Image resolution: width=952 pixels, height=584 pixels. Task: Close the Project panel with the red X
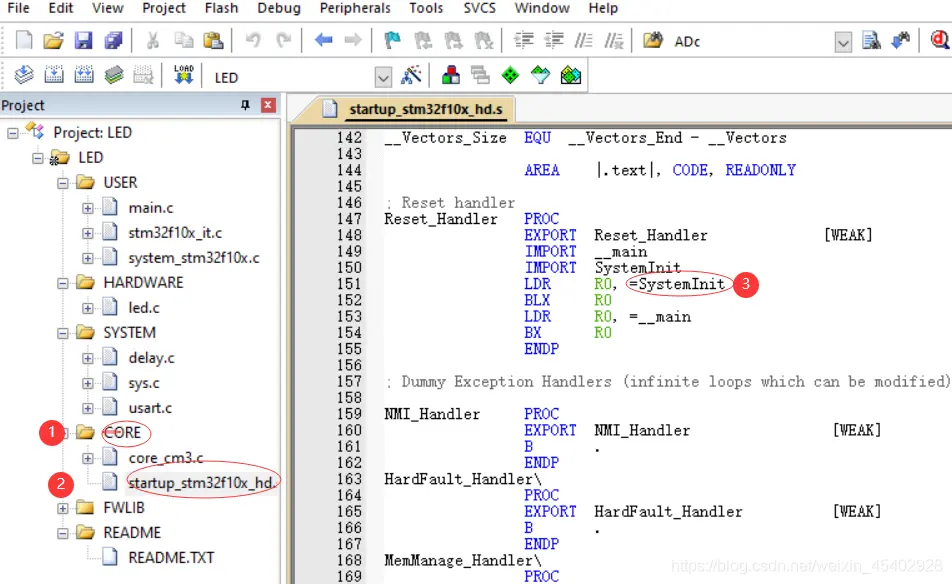tap(267, 106)
